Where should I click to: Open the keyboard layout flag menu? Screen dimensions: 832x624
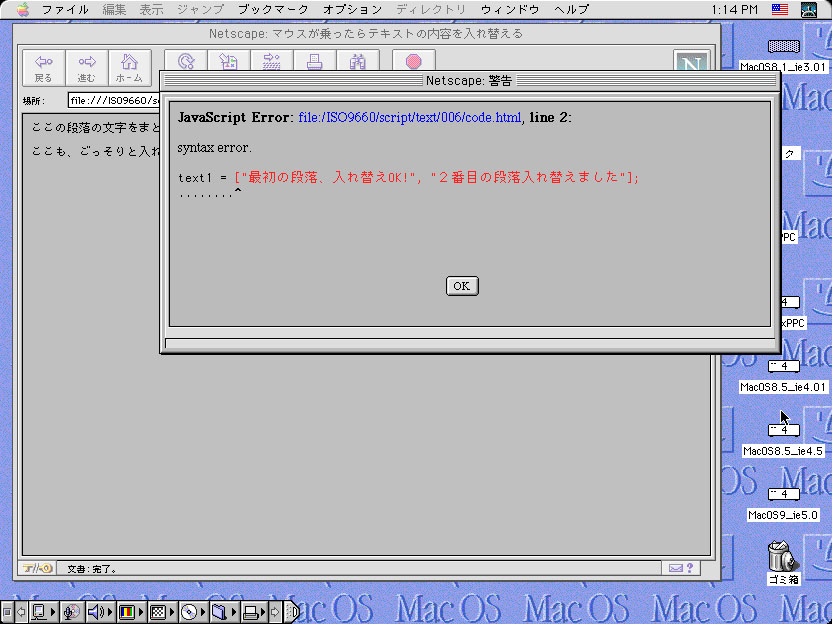(779, 10)
